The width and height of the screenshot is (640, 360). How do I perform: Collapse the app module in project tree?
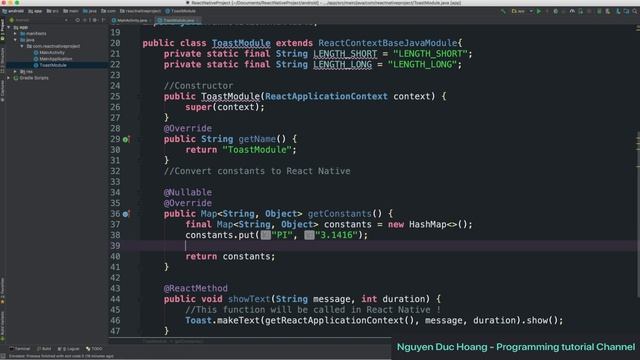pyautogui.click(x=9, y=27)
